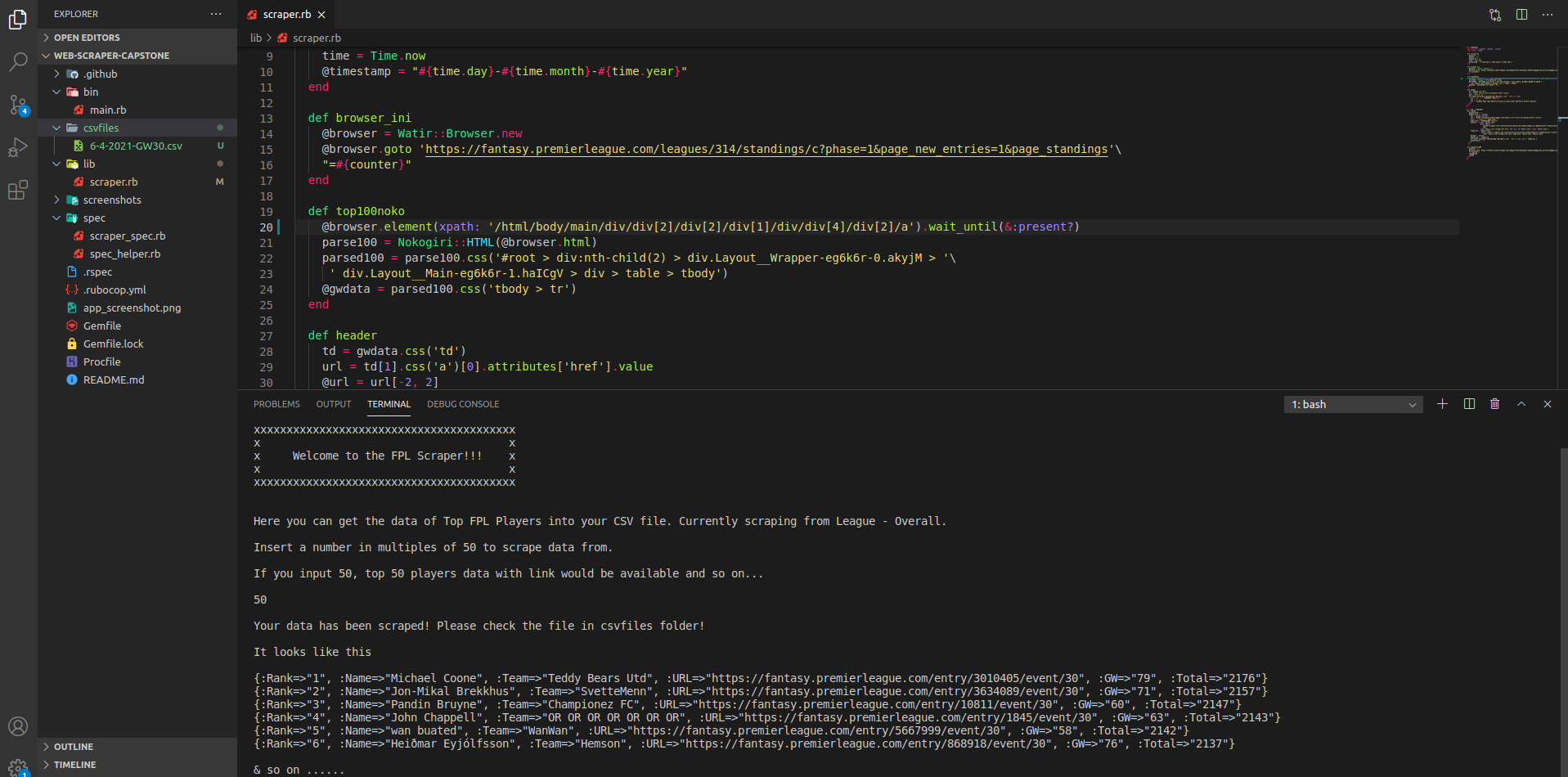Kill the terminal with trash icon

(x=1494, y=404)
